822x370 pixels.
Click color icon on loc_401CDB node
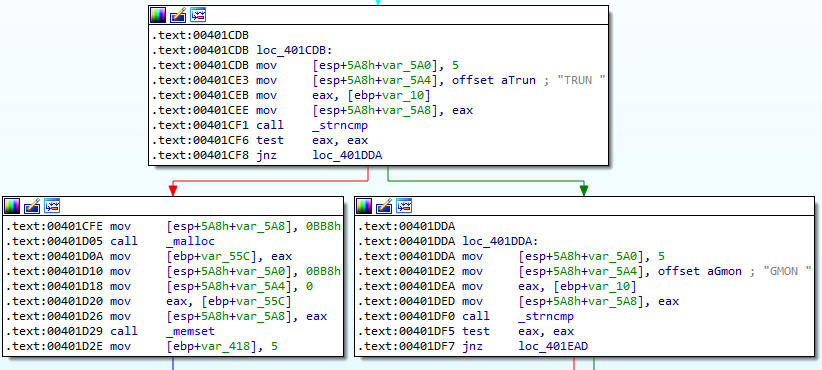(158, 15)
